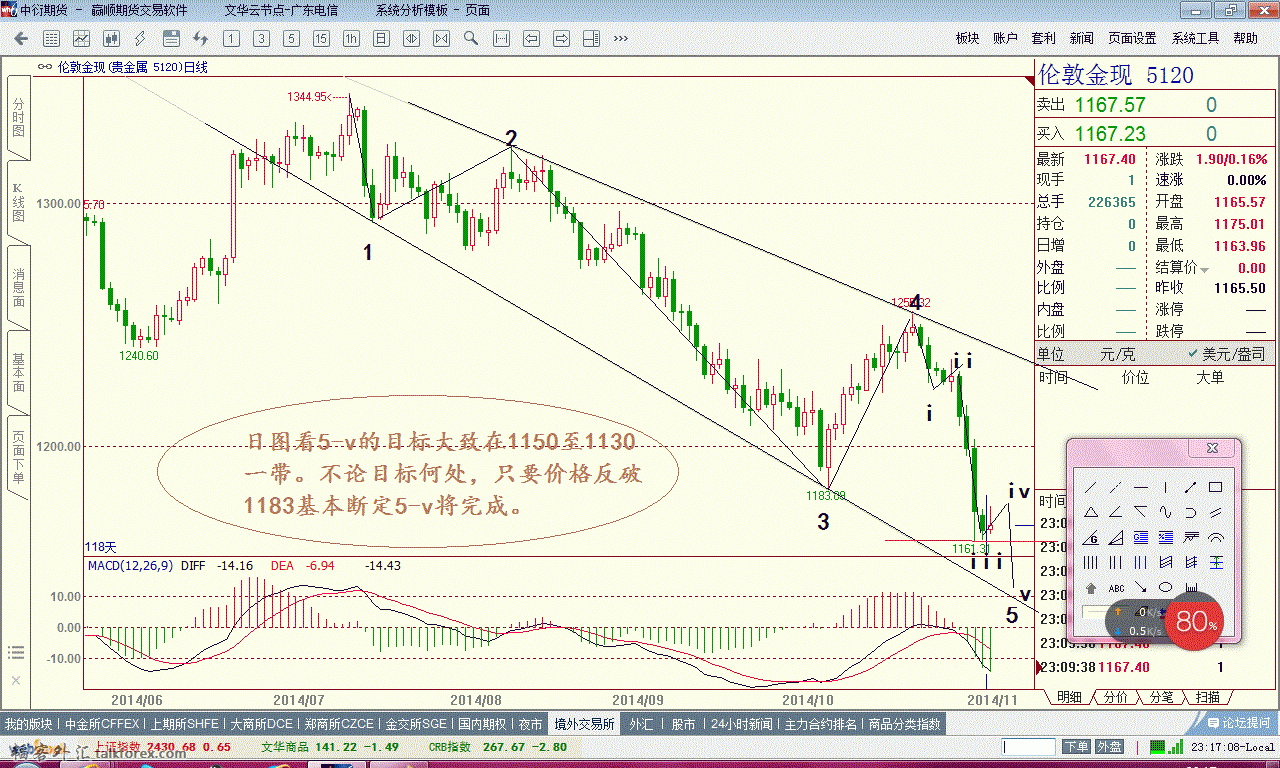The width and height of the screenshot is (1280, 768).
Task: Switch to the 分价 tab
Action: 1115,697
